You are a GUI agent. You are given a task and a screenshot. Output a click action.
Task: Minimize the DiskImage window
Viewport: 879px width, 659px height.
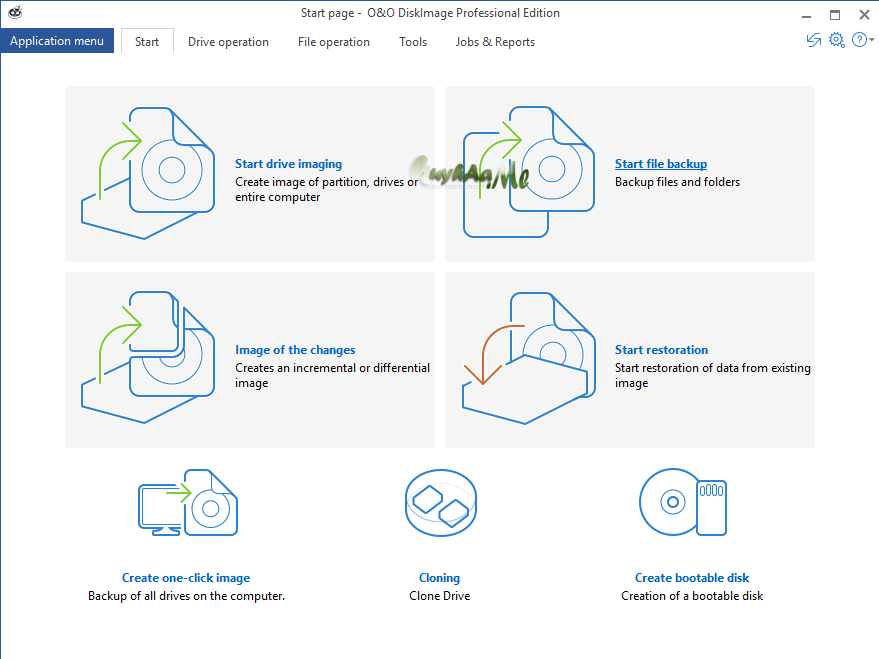[x=806, y=15]
